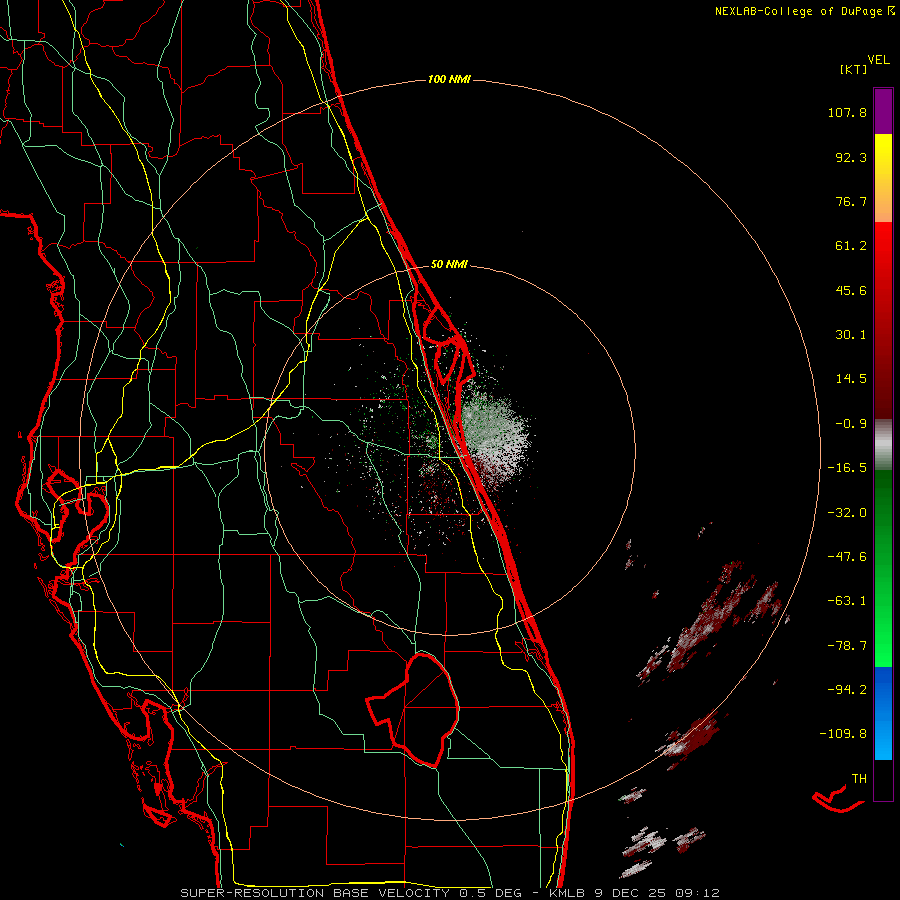Image resolution: width=900 pixels, height=900 pixels.
Task: Click the 100 NMI range ring label
Action: click(449, 79)
